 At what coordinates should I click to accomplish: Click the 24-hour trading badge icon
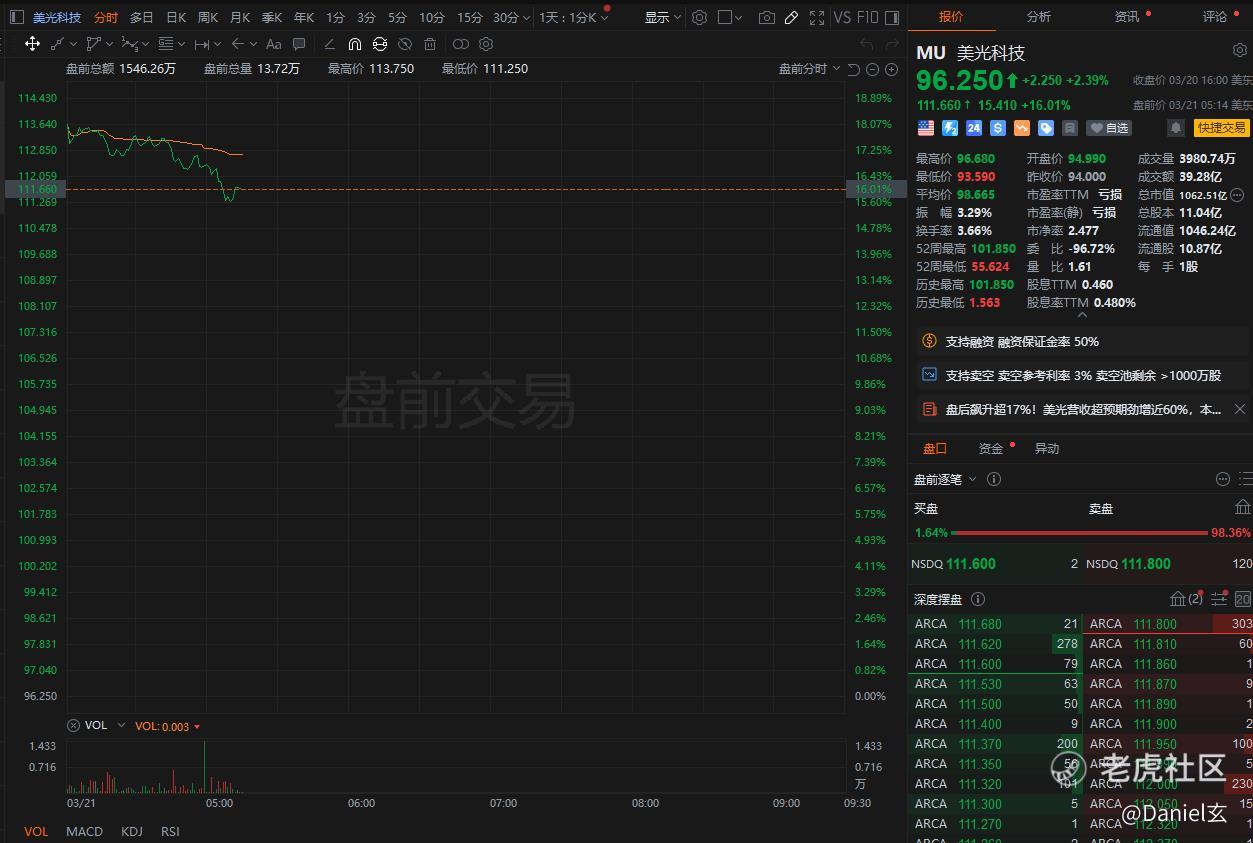click(974, 128)
